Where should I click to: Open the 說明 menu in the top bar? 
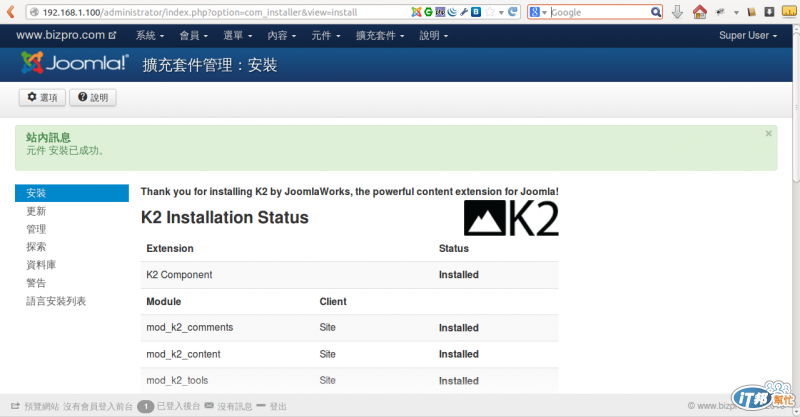(x=434, y=35)
